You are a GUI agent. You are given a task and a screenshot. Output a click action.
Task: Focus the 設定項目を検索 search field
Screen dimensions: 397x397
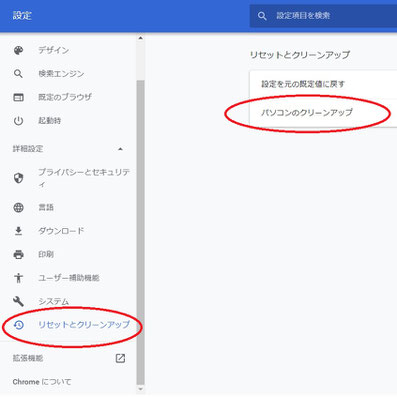point(323,16)
